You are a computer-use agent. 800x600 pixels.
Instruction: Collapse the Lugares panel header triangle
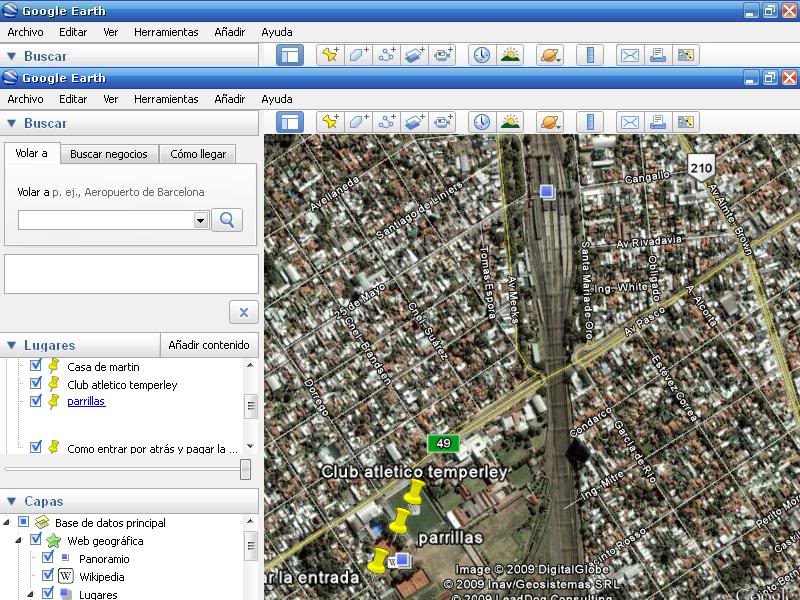[12, 345]
